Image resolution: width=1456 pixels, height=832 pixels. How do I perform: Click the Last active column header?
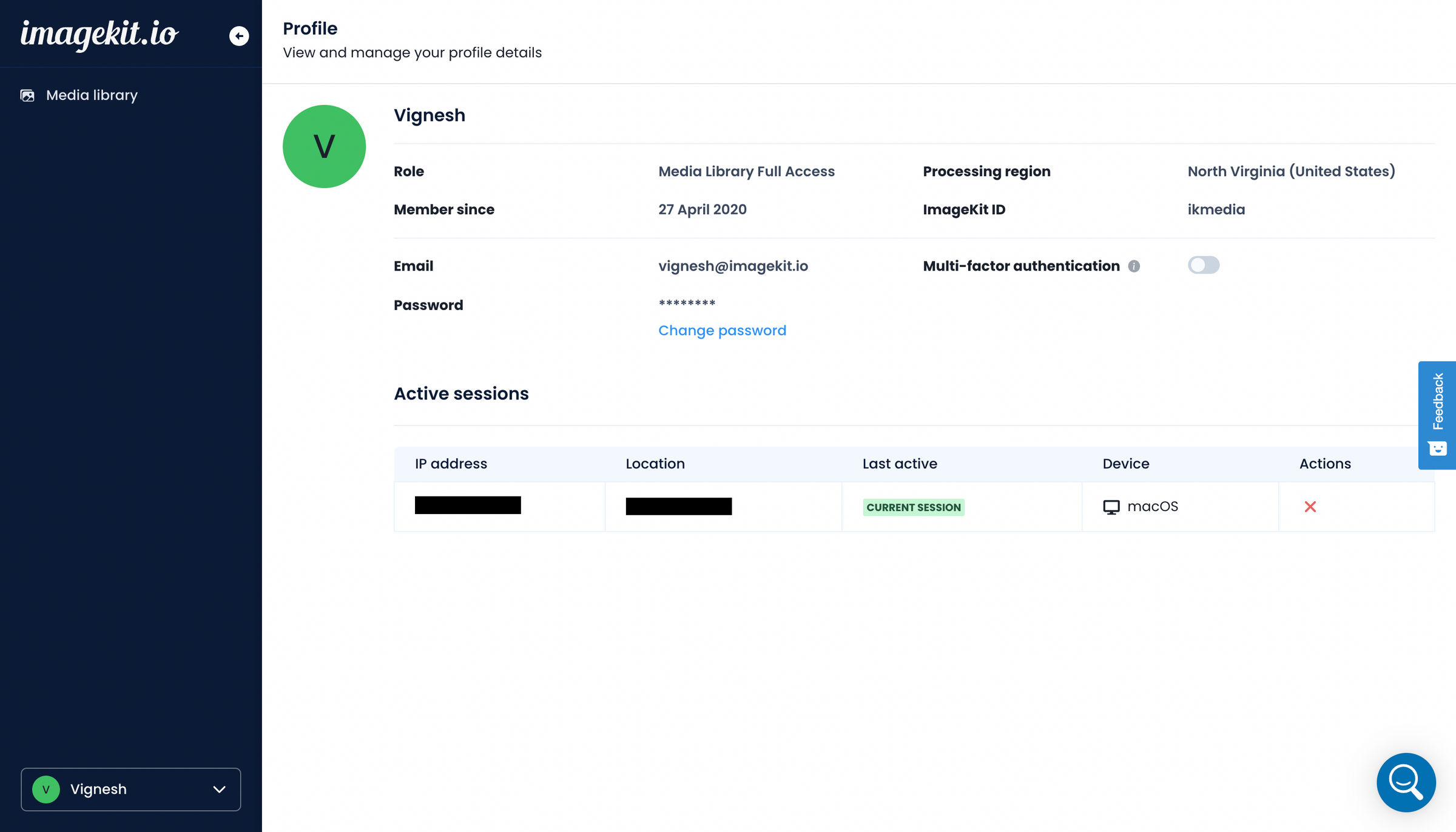(900, 464)
